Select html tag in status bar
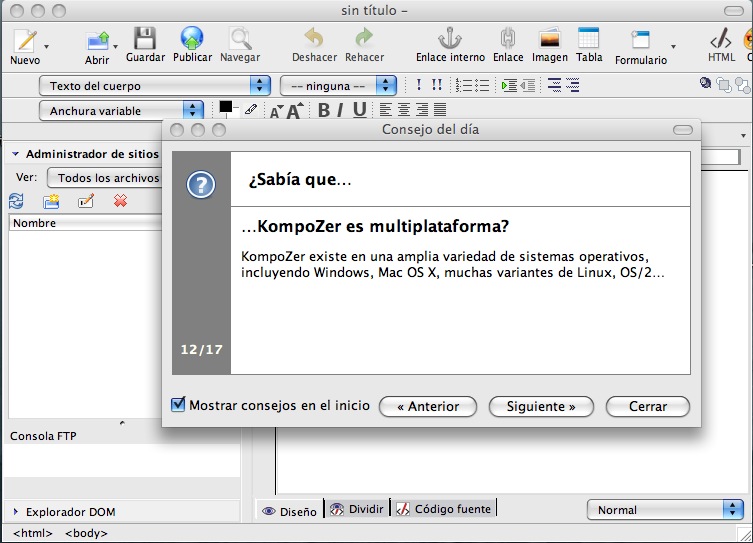Viewport: 753px width, 543px height. pyautogui.click(x=33, y=533)
